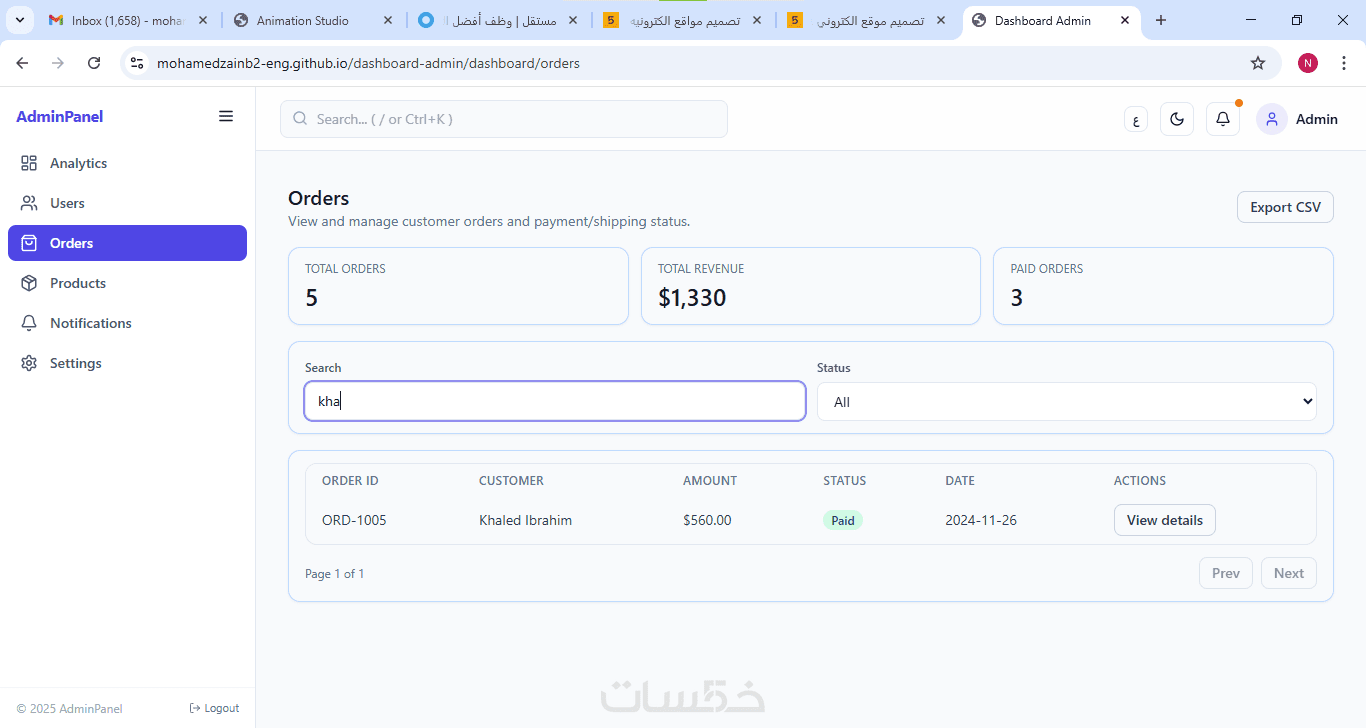Switch to the Animation Studio browser tab
The image size is (1366, 728).
pyautogui.click(x=302, y=20)
